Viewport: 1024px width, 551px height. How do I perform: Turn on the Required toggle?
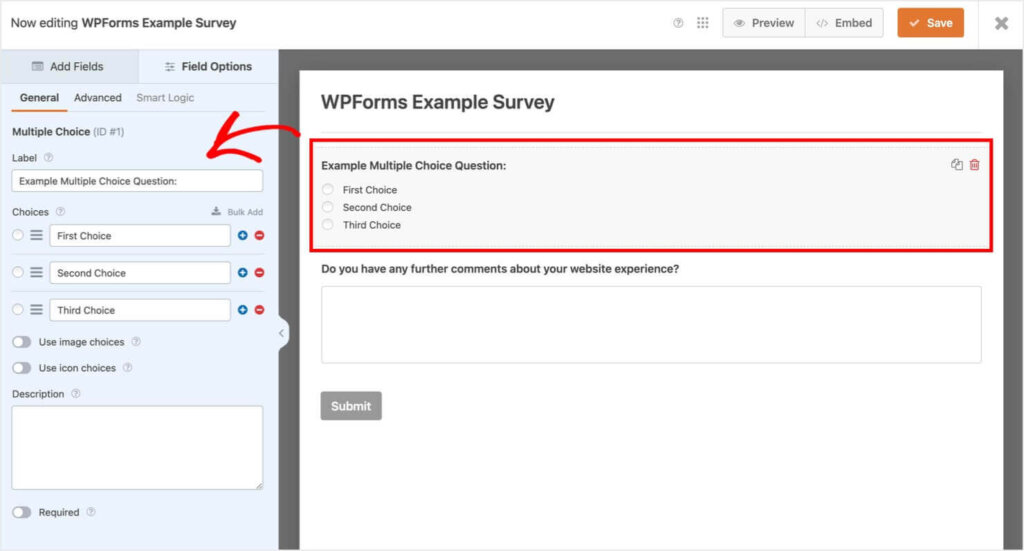pos(22,512)
